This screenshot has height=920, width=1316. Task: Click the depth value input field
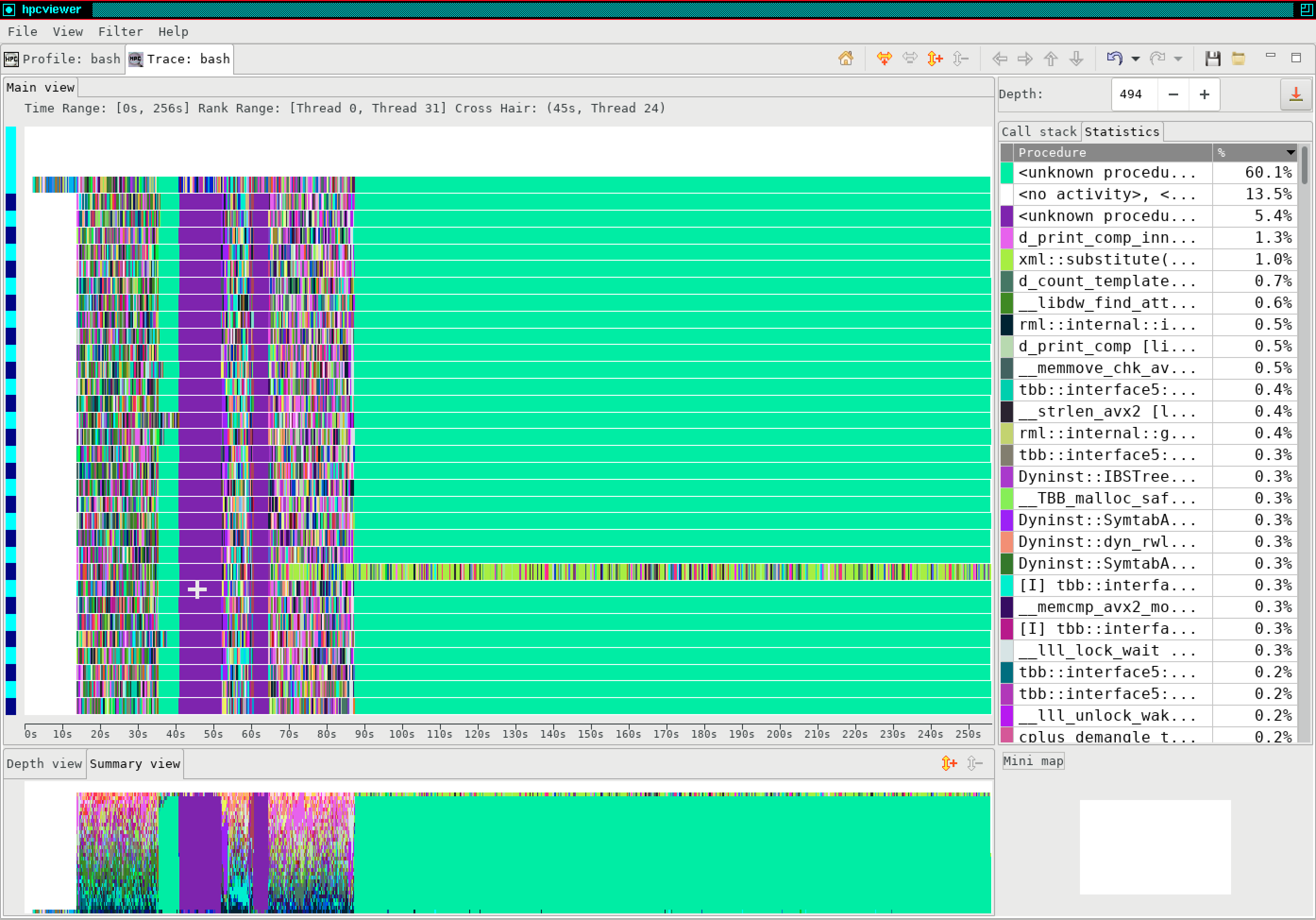click(1133, 94)
